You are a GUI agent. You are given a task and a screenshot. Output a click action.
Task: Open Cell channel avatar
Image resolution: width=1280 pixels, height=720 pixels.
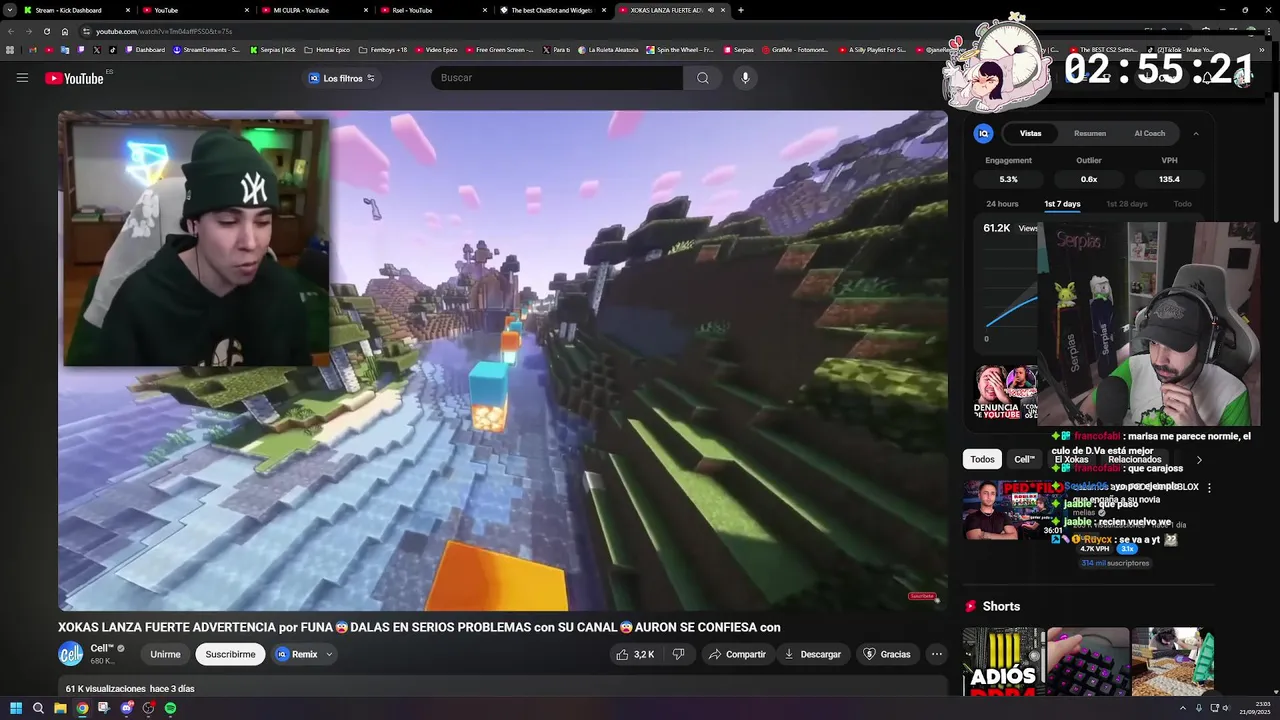tap(71, 654)
